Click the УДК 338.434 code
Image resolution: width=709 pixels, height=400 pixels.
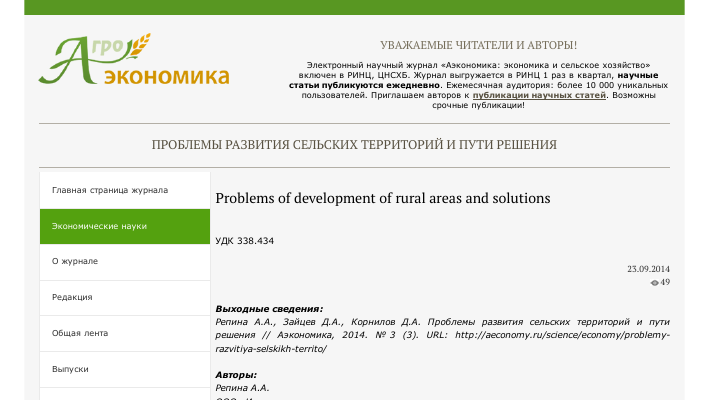244,241
